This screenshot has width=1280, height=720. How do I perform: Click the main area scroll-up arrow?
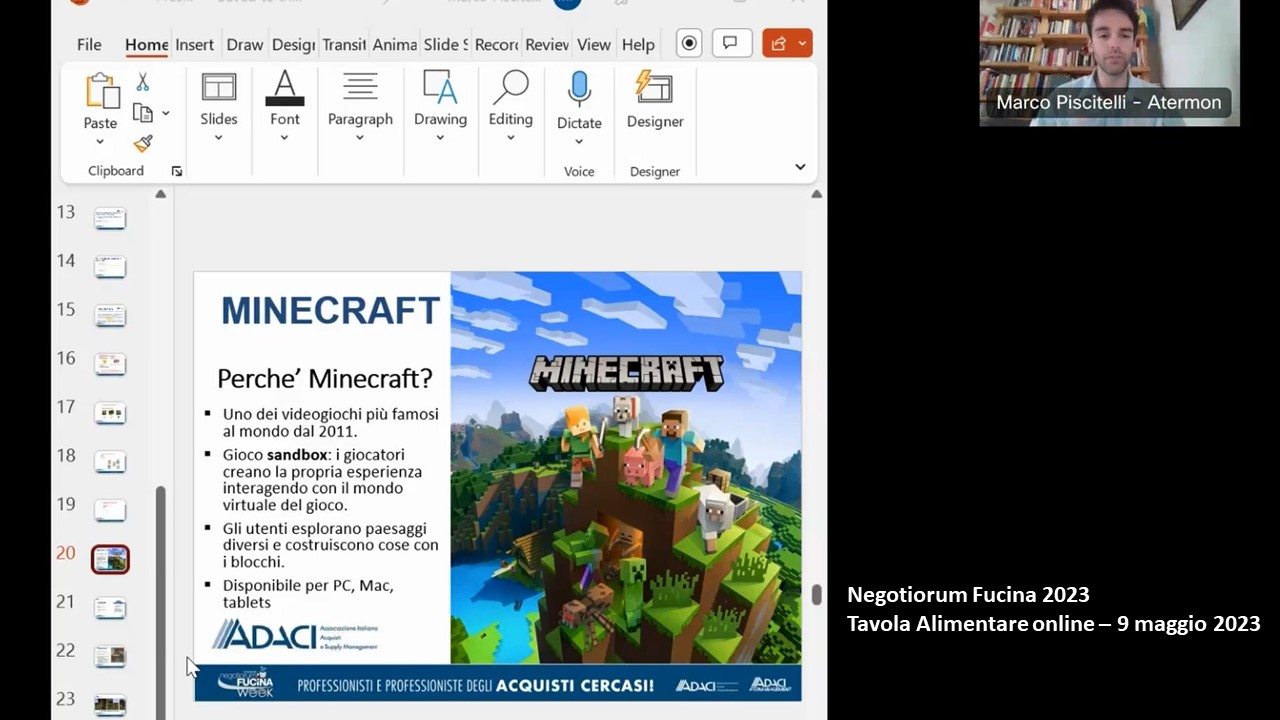(816, 194)
